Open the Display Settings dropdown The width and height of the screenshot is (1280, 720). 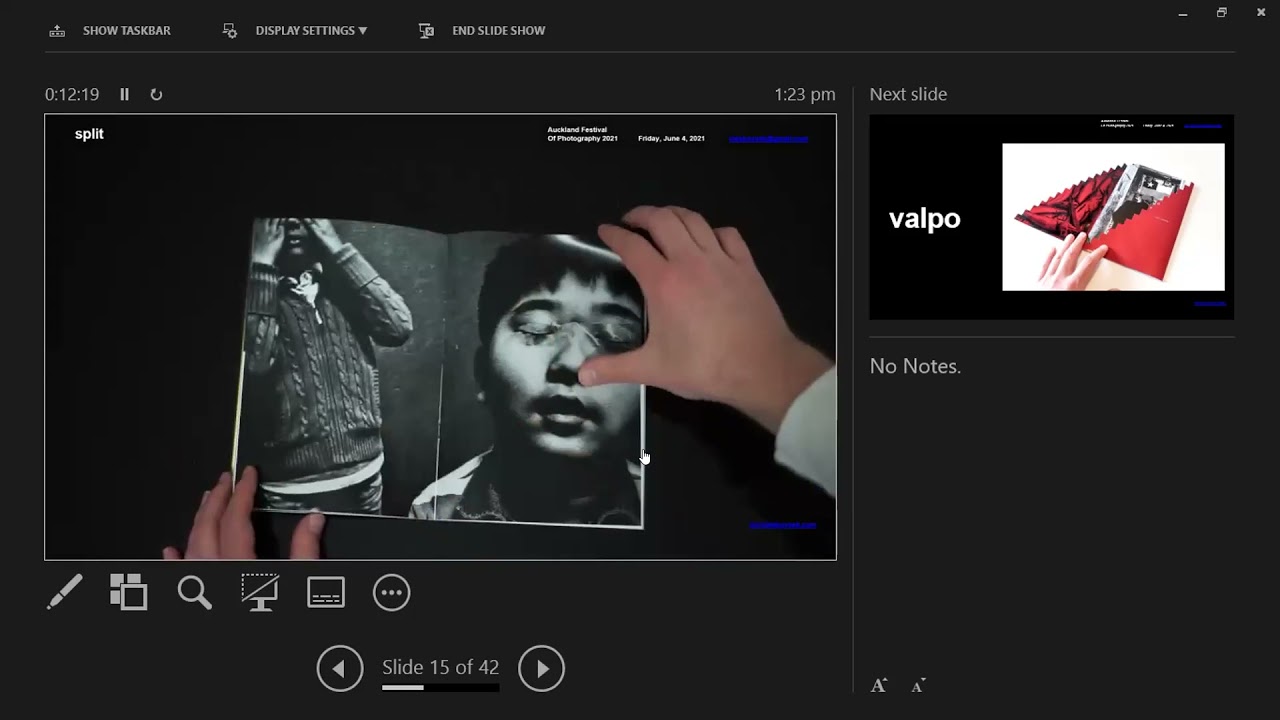click(311, 31)
